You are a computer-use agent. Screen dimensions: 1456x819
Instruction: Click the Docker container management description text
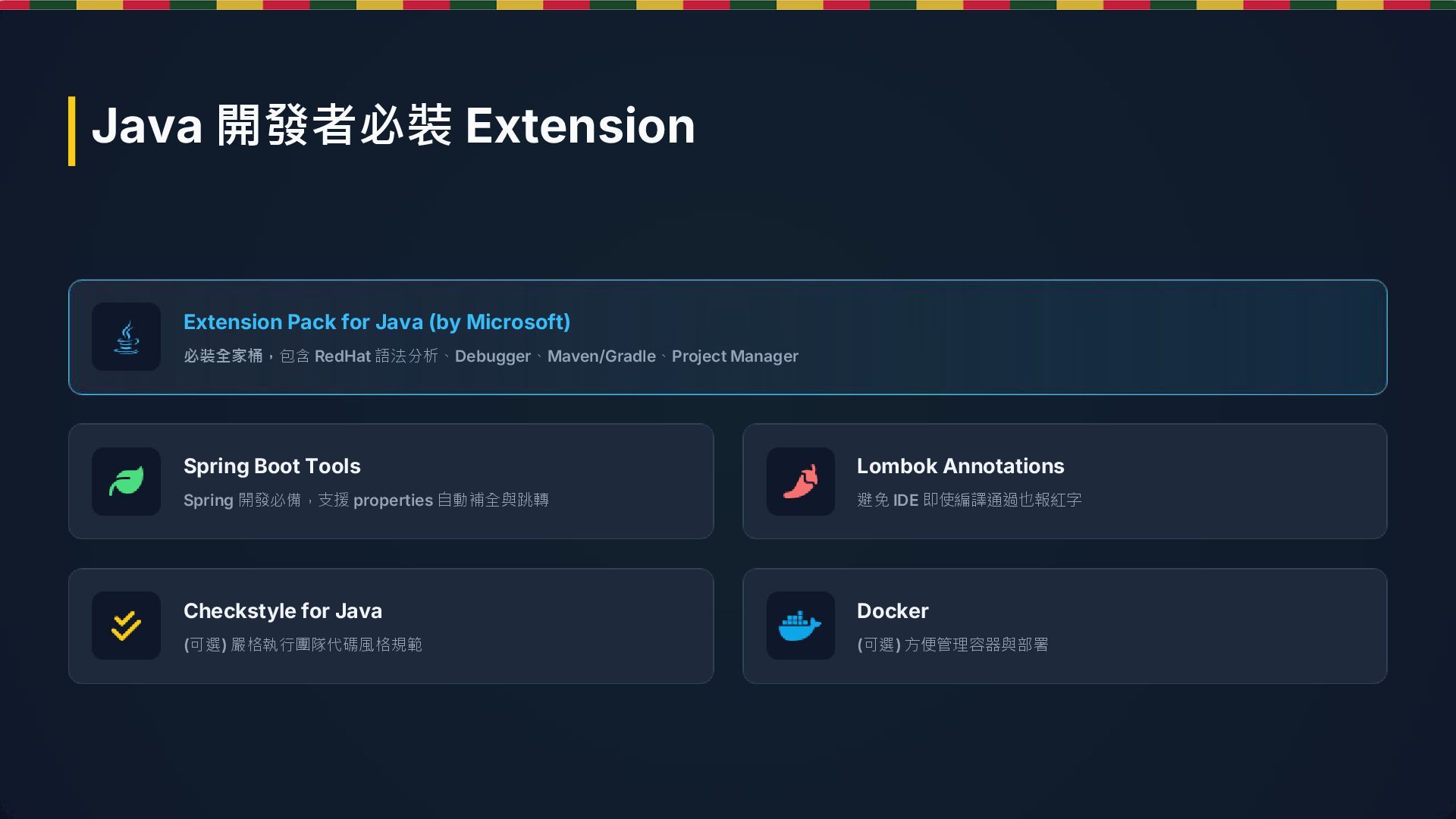[952, 645]
